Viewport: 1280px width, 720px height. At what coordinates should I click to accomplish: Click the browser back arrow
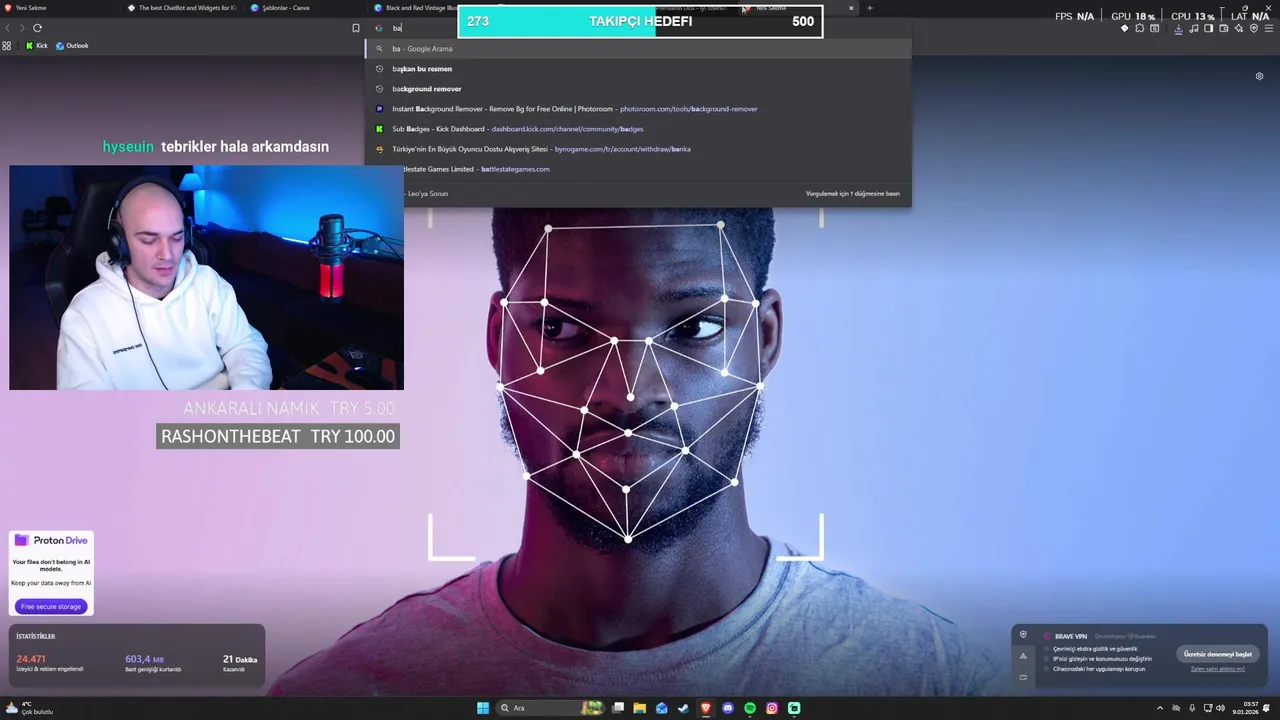(x=8, y=28)
